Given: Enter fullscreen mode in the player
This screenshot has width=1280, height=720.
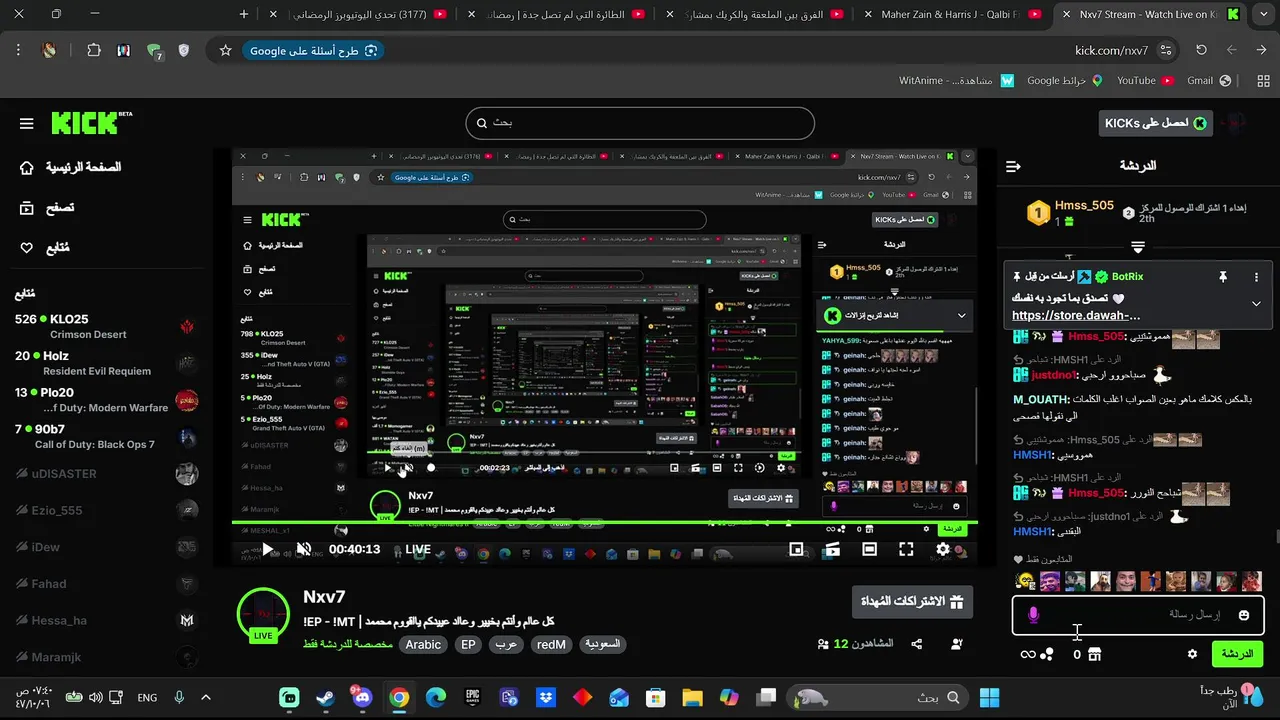Looking at the screenshot, I should coord(906,549).
